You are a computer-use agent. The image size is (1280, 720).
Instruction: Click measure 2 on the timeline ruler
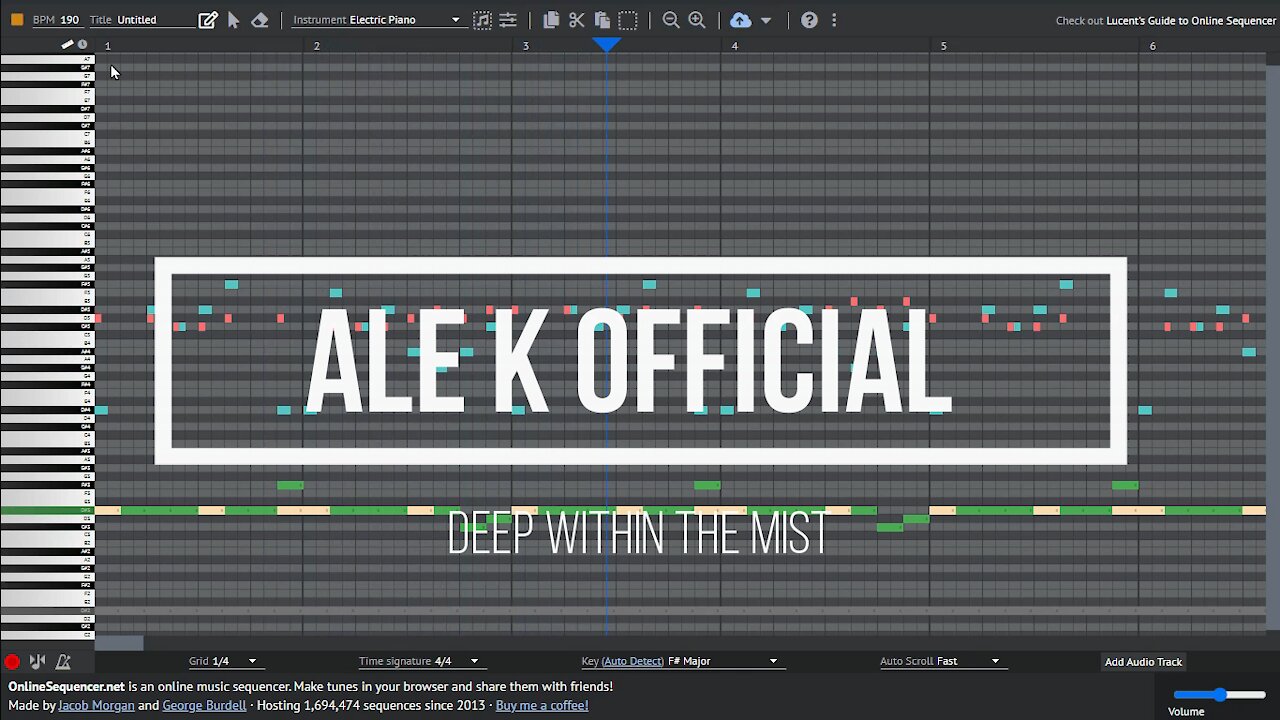pyautogui.click(x=316, y=46)
